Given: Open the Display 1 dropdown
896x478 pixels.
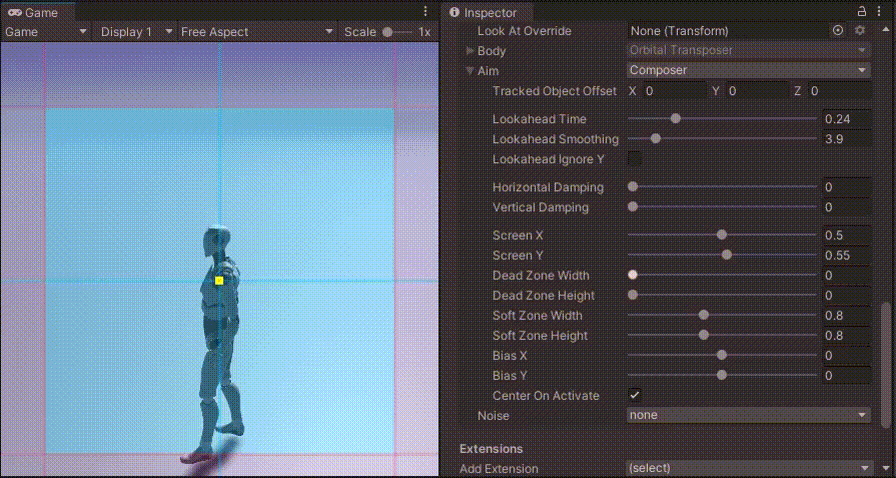Looking at the screenshot, I should tap(136, 32).
